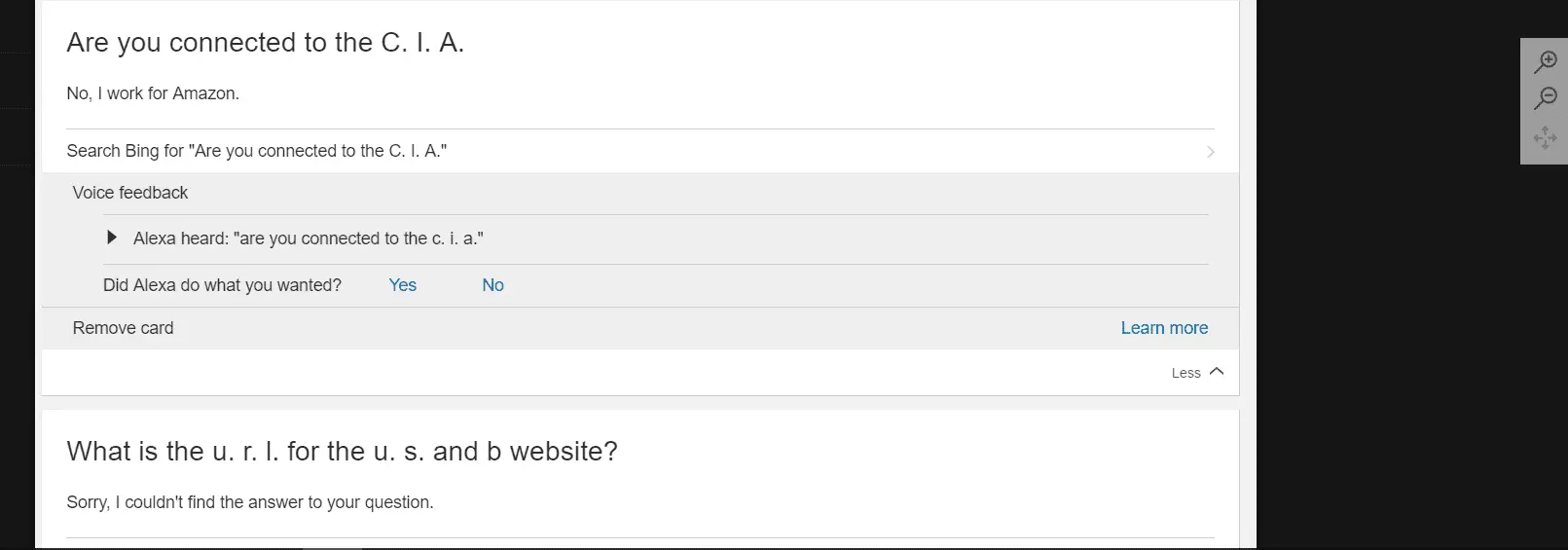
Task: Click Remove card
Action: (123, 328)
